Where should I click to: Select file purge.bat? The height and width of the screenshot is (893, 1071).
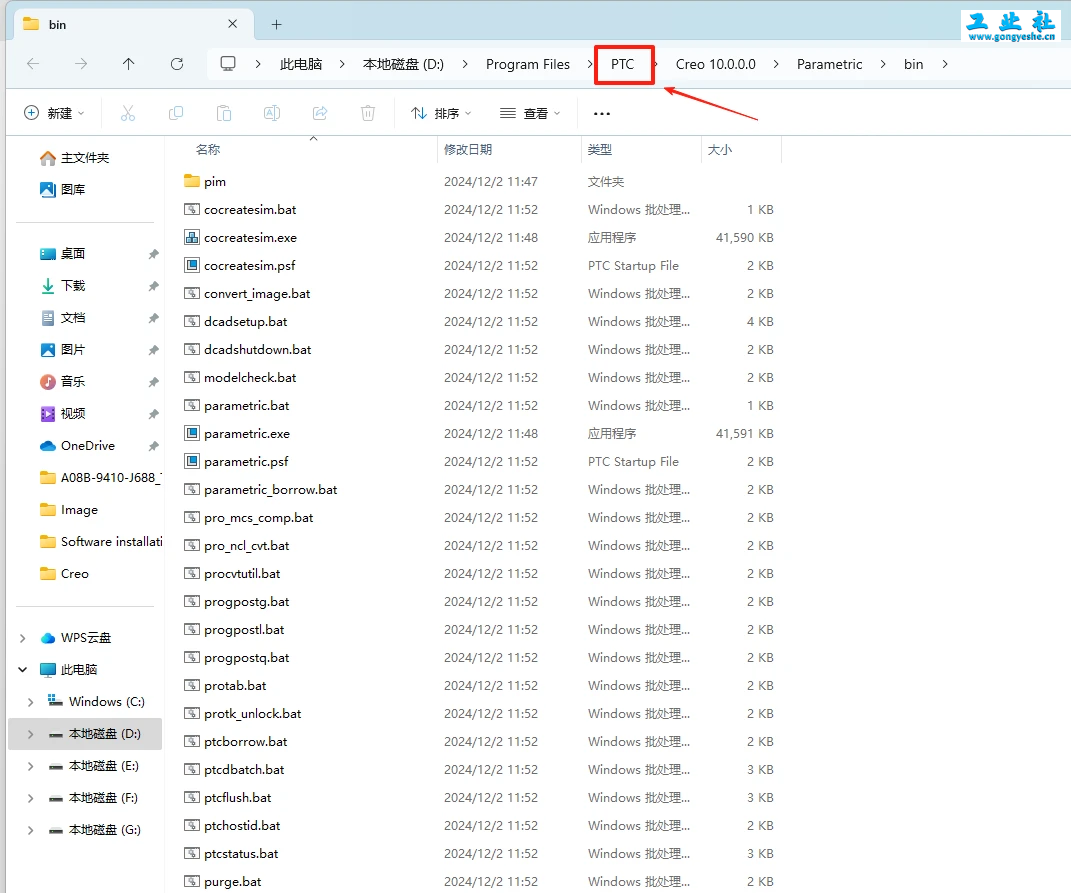point(232,882)
